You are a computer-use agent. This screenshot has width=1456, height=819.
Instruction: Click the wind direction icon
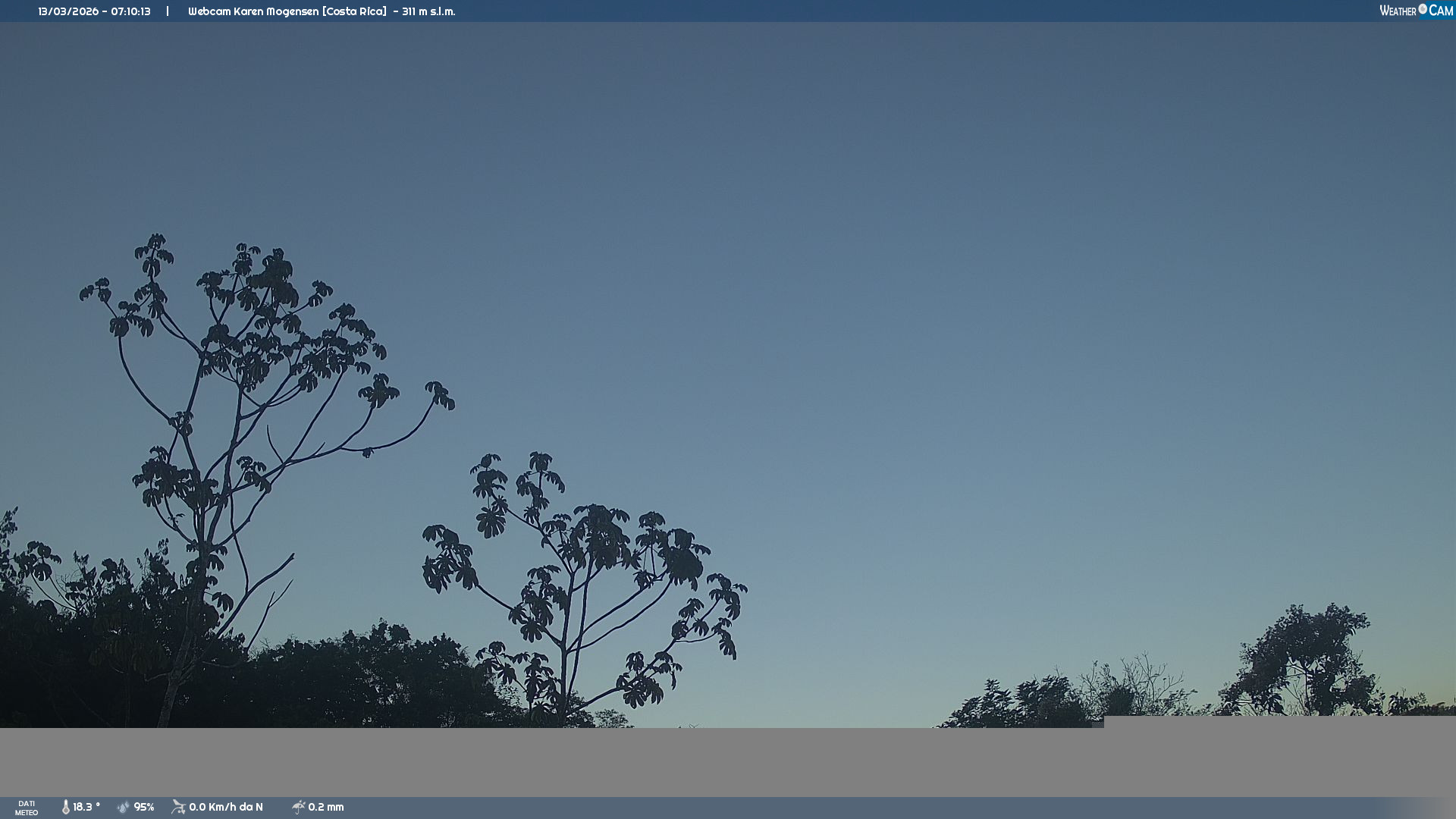[178, 807]
